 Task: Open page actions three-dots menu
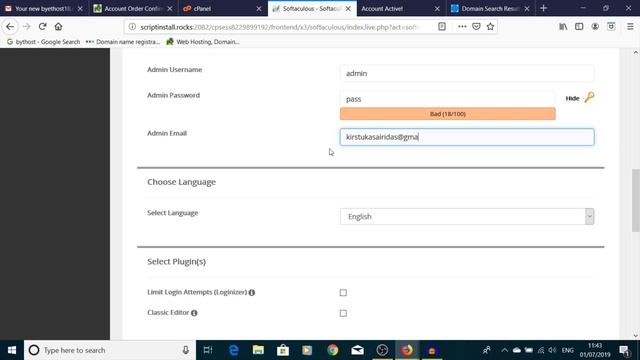coord(462,27)
